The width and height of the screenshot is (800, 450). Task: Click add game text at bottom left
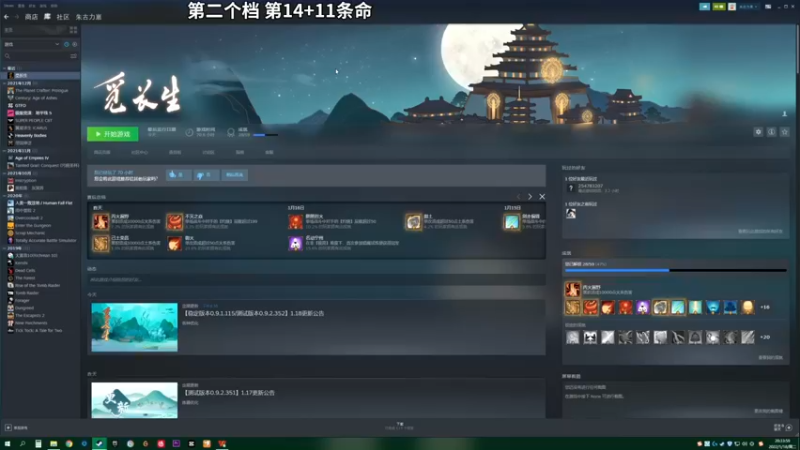21,428
